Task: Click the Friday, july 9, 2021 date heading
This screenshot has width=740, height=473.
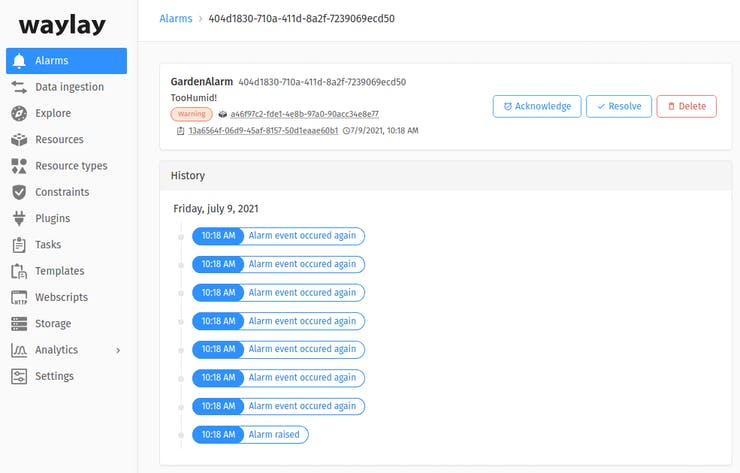Action: coord(216,209)
